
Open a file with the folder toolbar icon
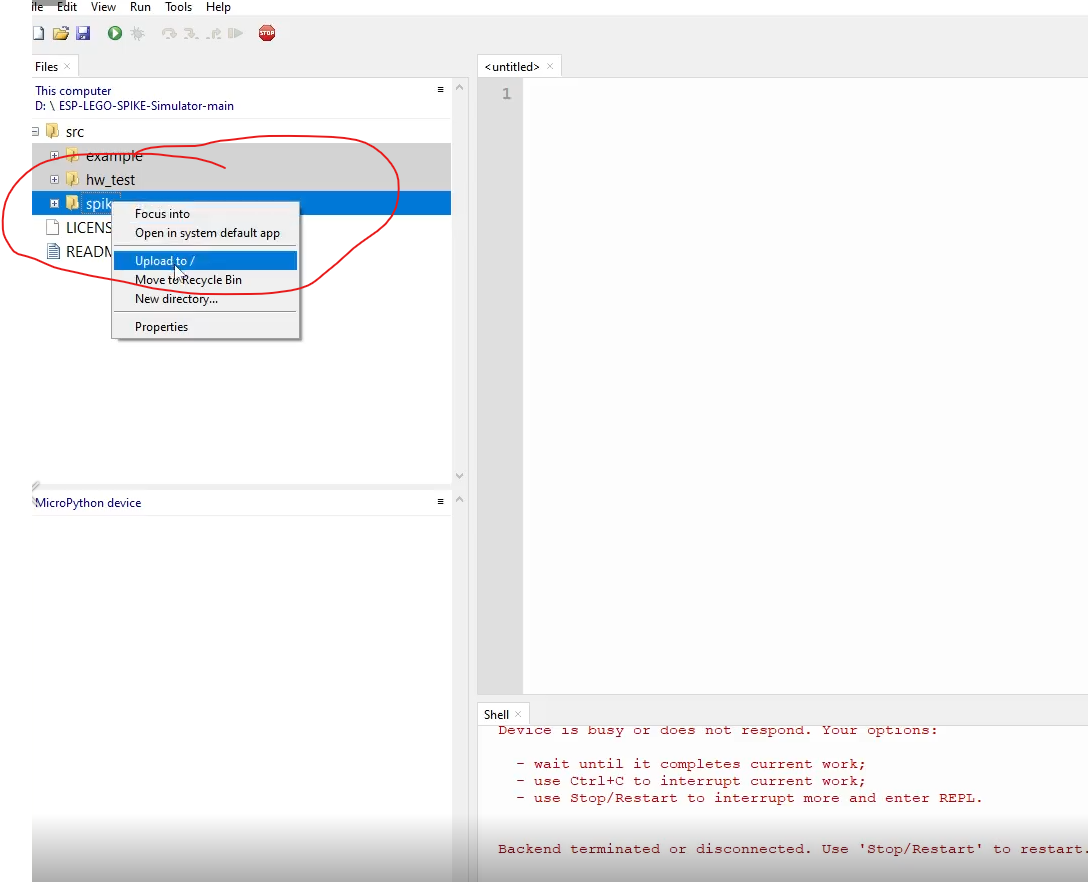(60, 33)
